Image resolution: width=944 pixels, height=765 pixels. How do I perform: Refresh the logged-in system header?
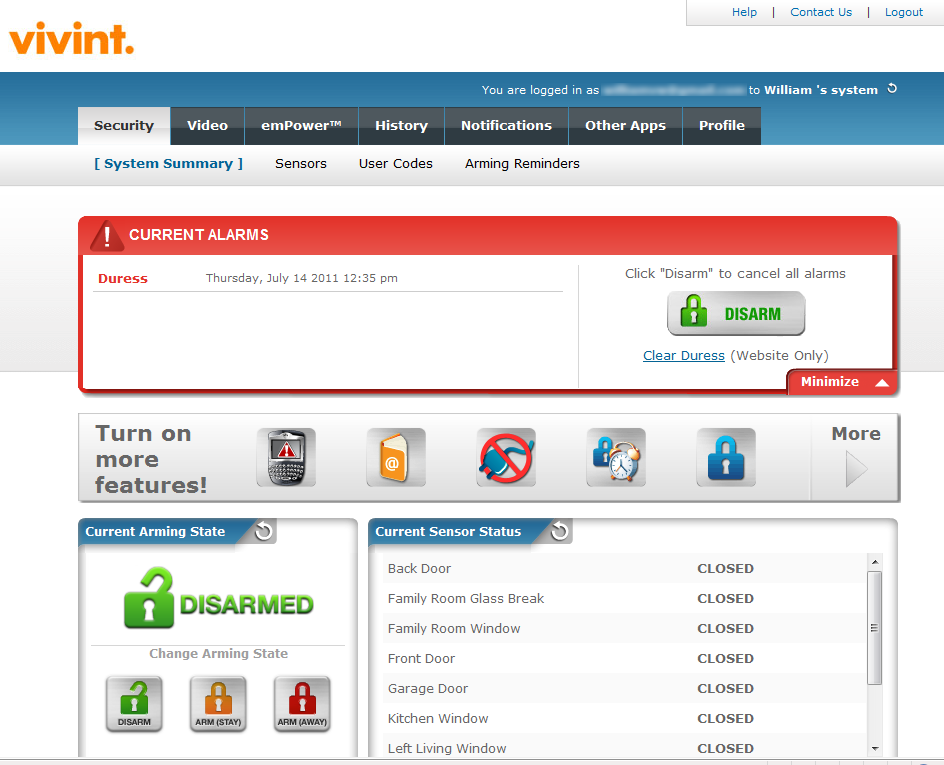[x=892, y=89]
